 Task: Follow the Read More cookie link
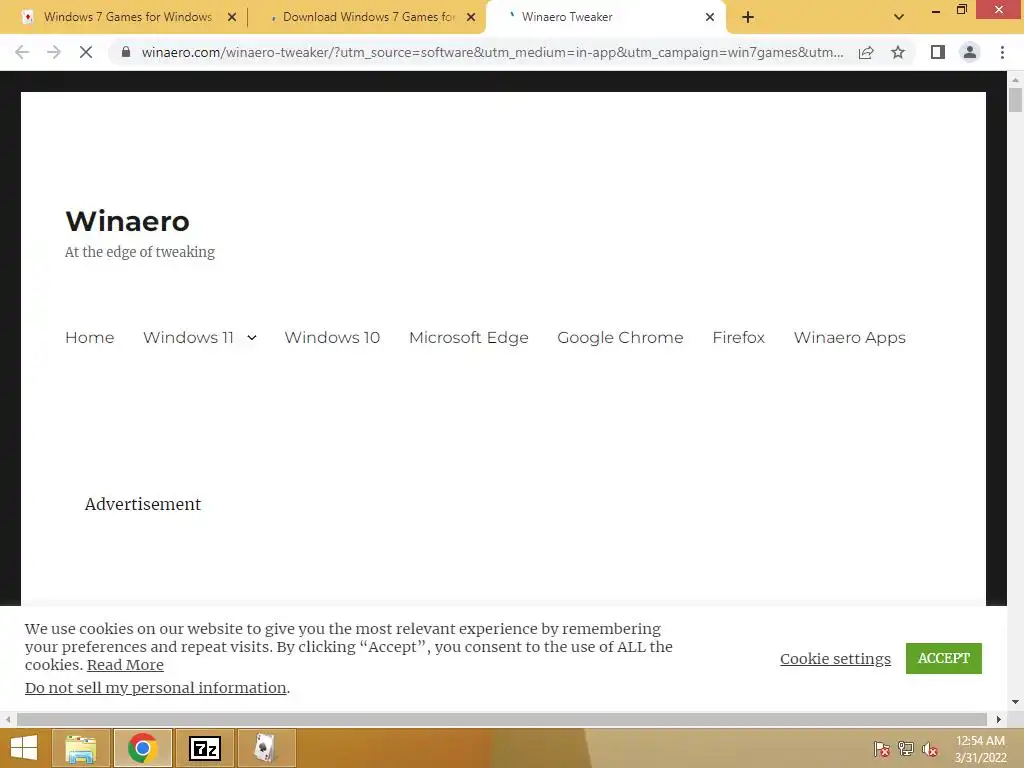tap(125, 665)
